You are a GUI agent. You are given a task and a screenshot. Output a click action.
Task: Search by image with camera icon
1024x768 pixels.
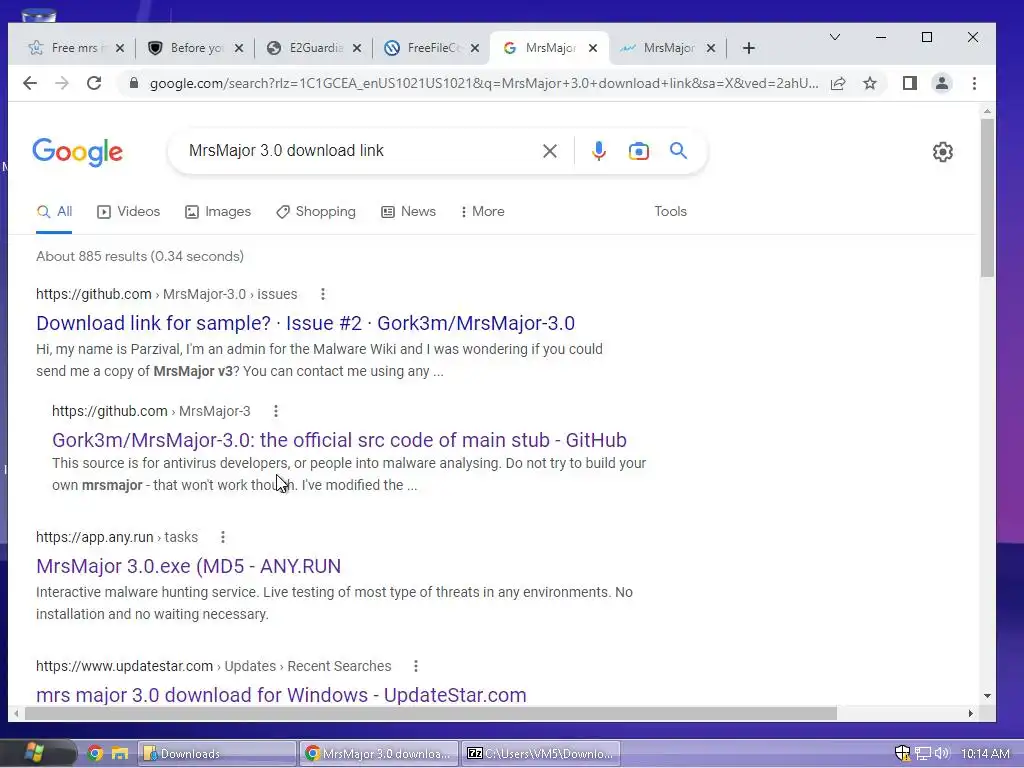639,152
